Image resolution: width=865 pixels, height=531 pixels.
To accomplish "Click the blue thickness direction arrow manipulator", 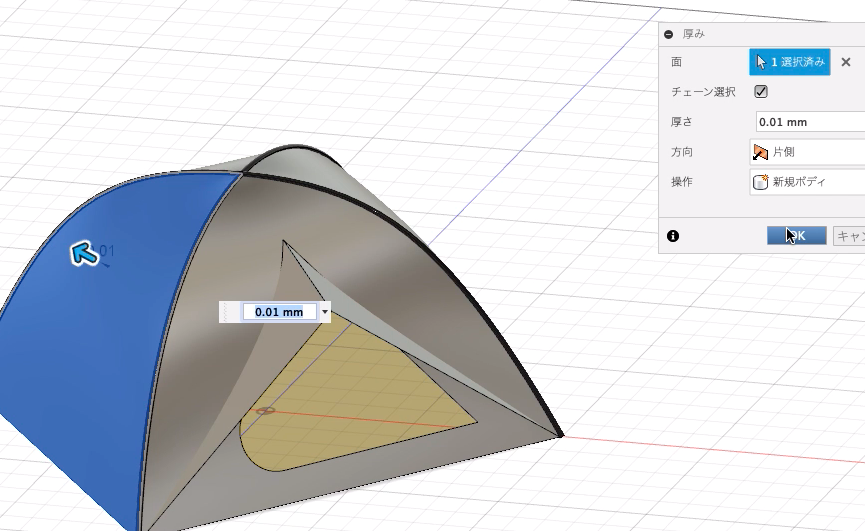I will 84,254.
